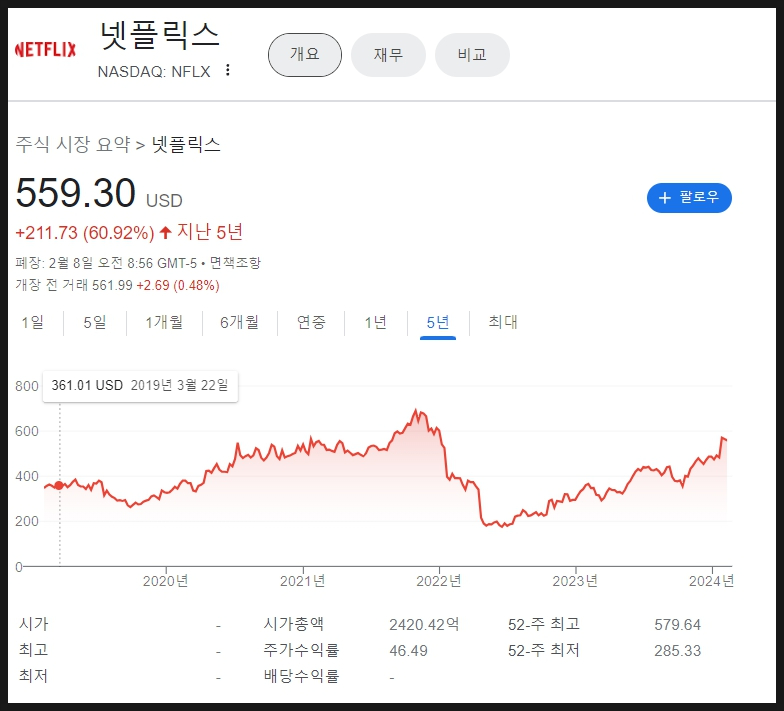Switch chart to 1년 range
Screen dimensions: 784x711
tap(376, 322)
